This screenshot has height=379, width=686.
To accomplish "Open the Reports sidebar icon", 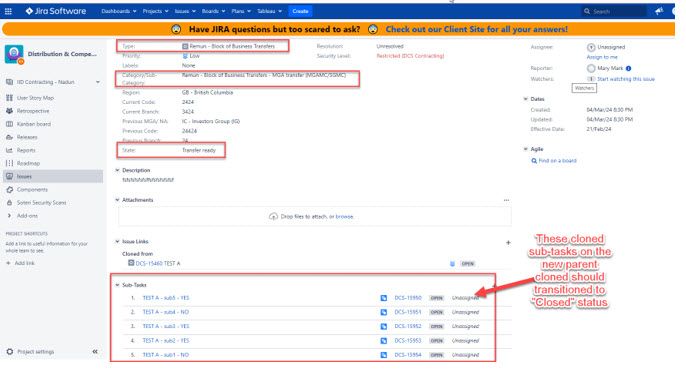I will click(9, 150).
